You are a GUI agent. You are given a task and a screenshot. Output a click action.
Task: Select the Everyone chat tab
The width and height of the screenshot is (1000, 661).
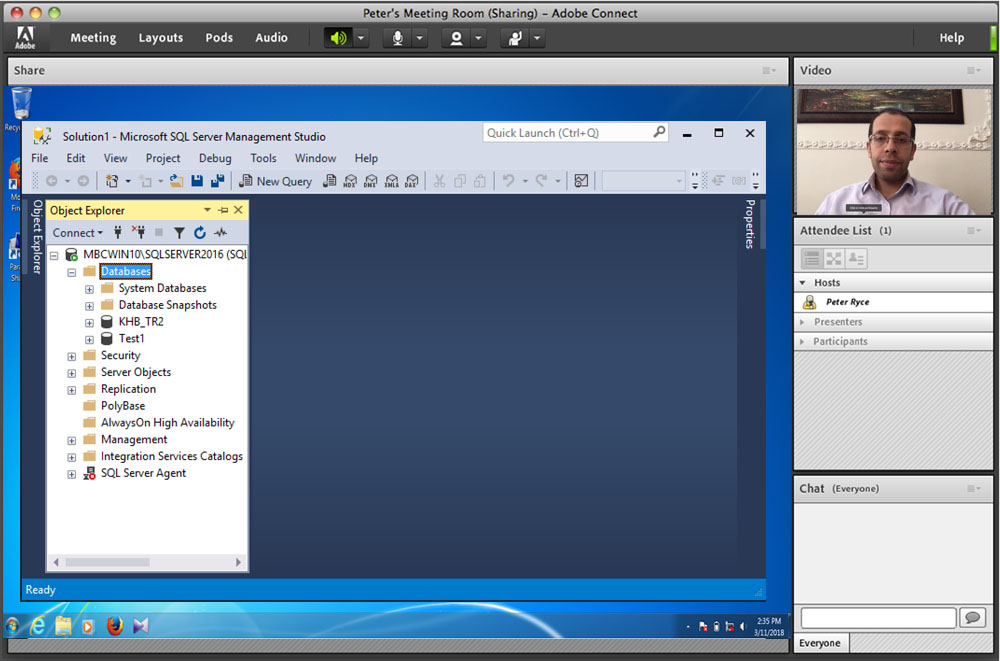tap(820, 643)
